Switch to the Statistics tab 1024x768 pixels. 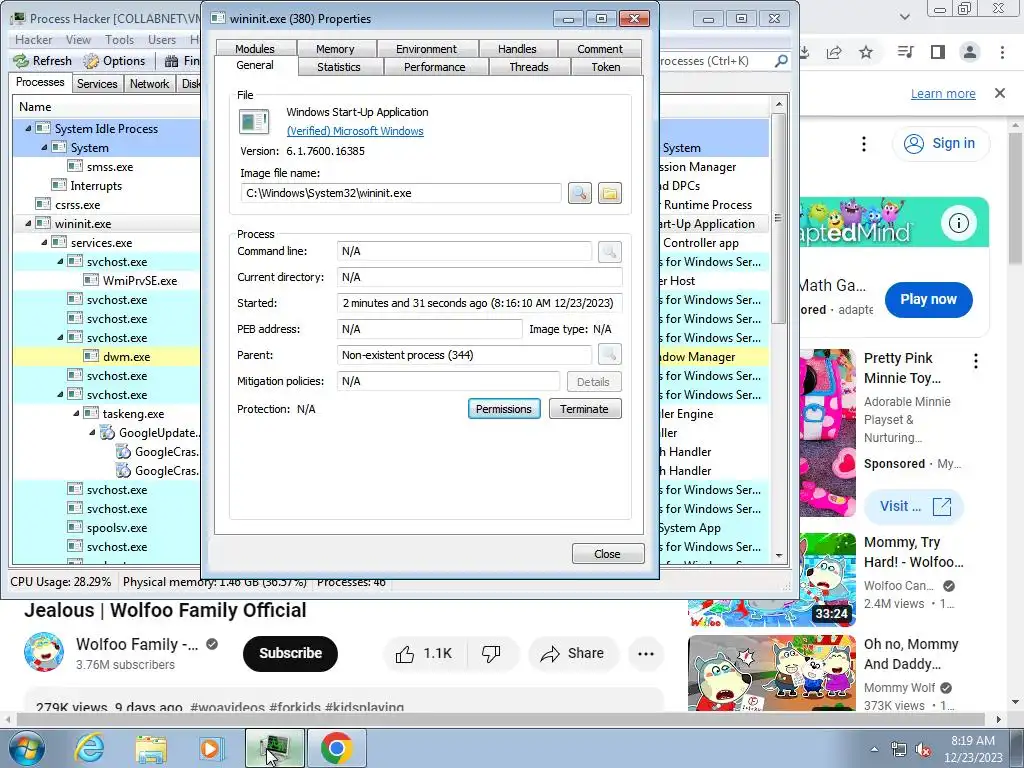tap(339, 67)
